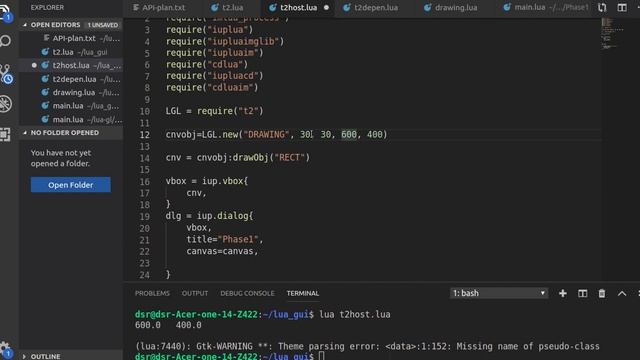The width and height of the screenshot is (640, 360).
Task: Click line number 12 in the gutter
Action: click(144, 135)
